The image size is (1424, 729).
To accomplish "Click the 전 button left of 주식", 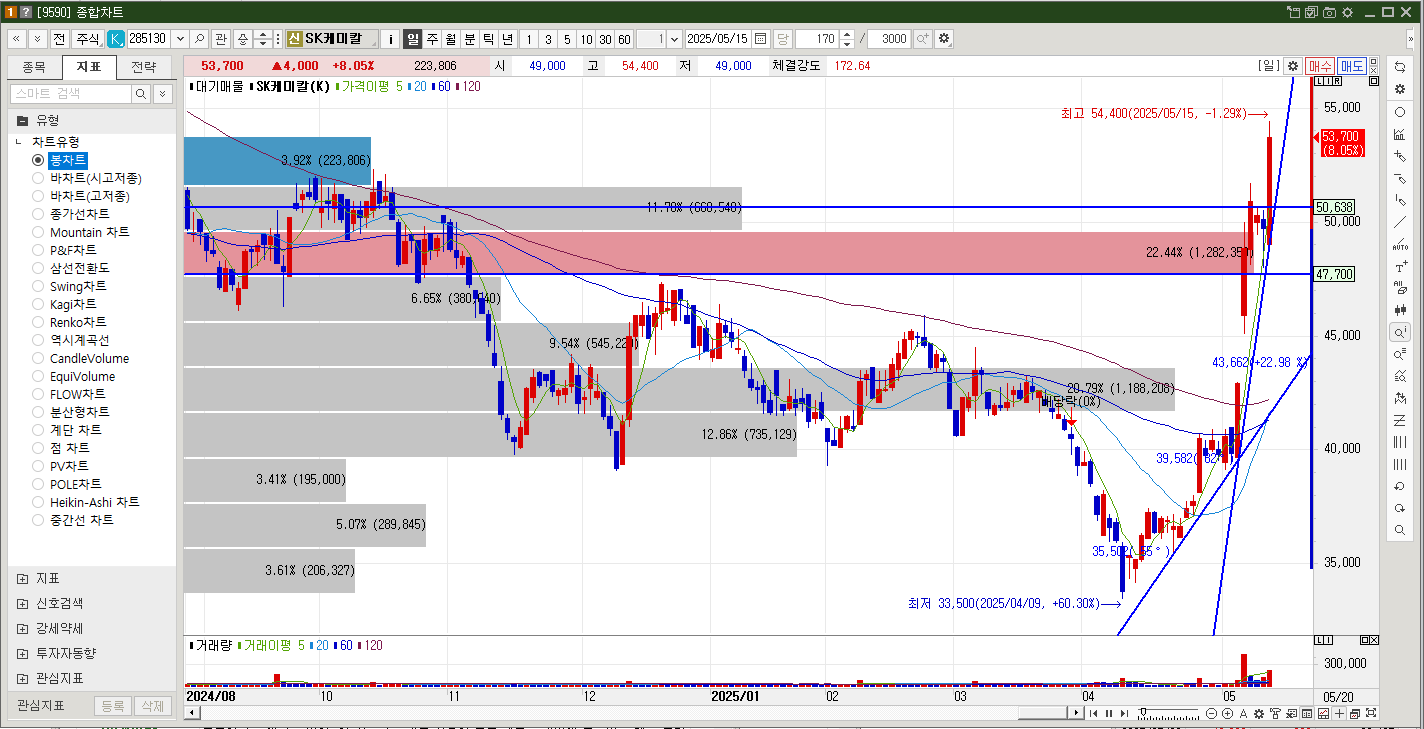I will [x=60, y=39].
